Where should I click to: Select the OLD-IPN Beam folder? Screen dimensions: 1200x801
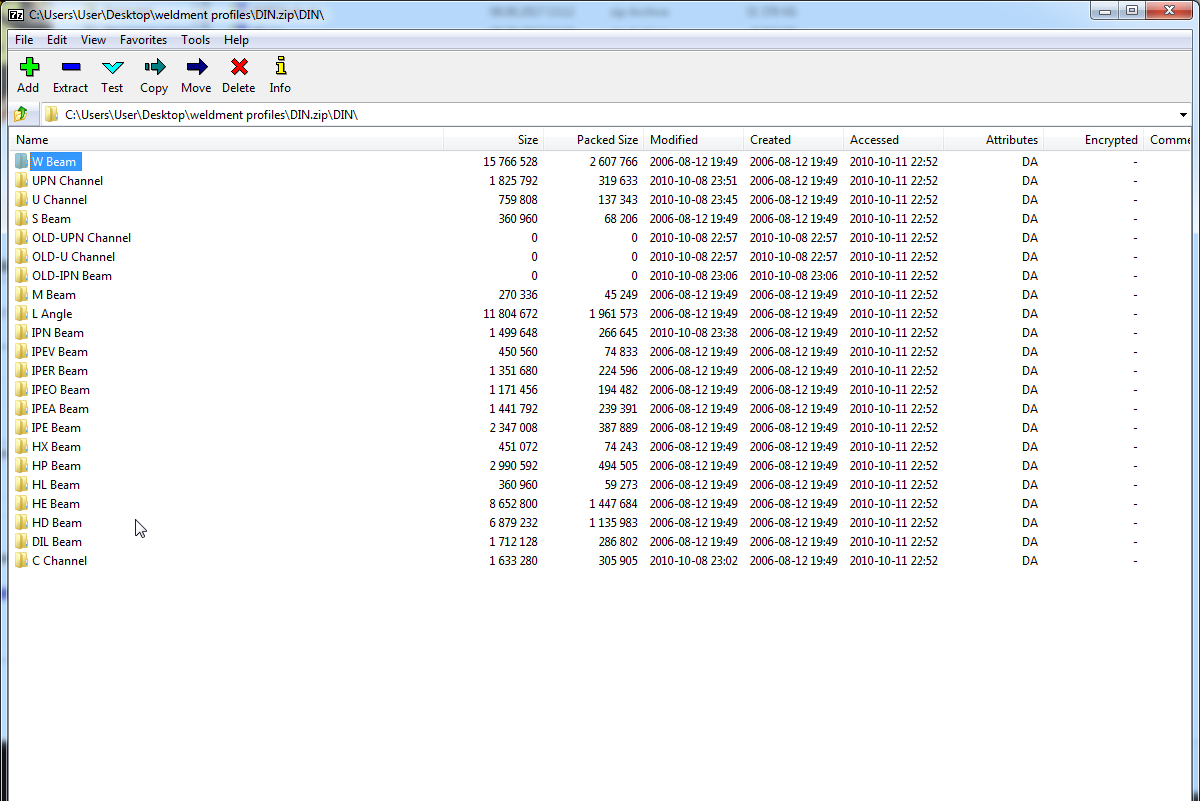pos(73,275)
